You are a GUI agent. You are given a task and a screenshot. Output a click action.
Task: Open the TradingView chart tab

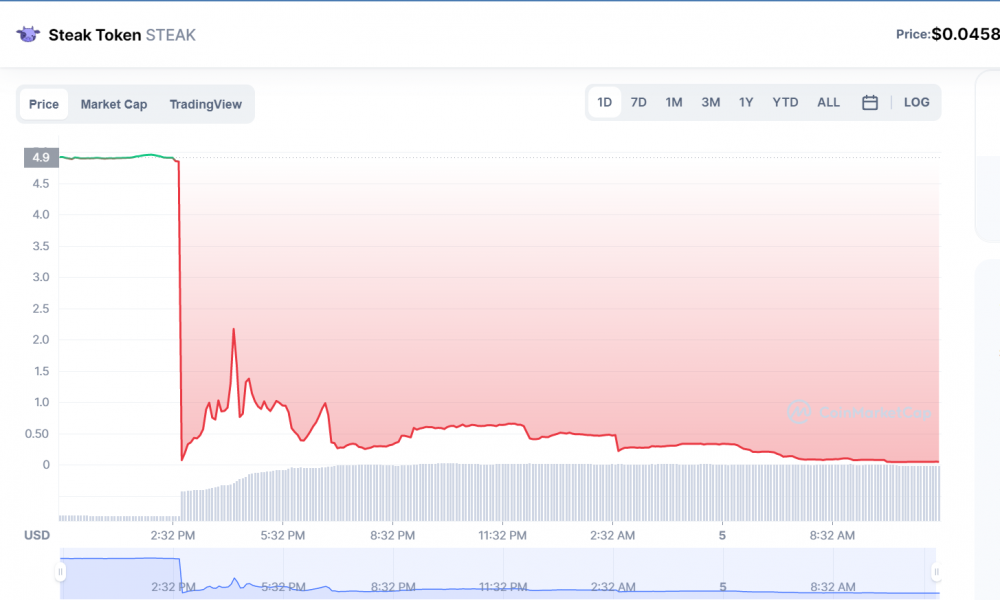click(205, 104)
